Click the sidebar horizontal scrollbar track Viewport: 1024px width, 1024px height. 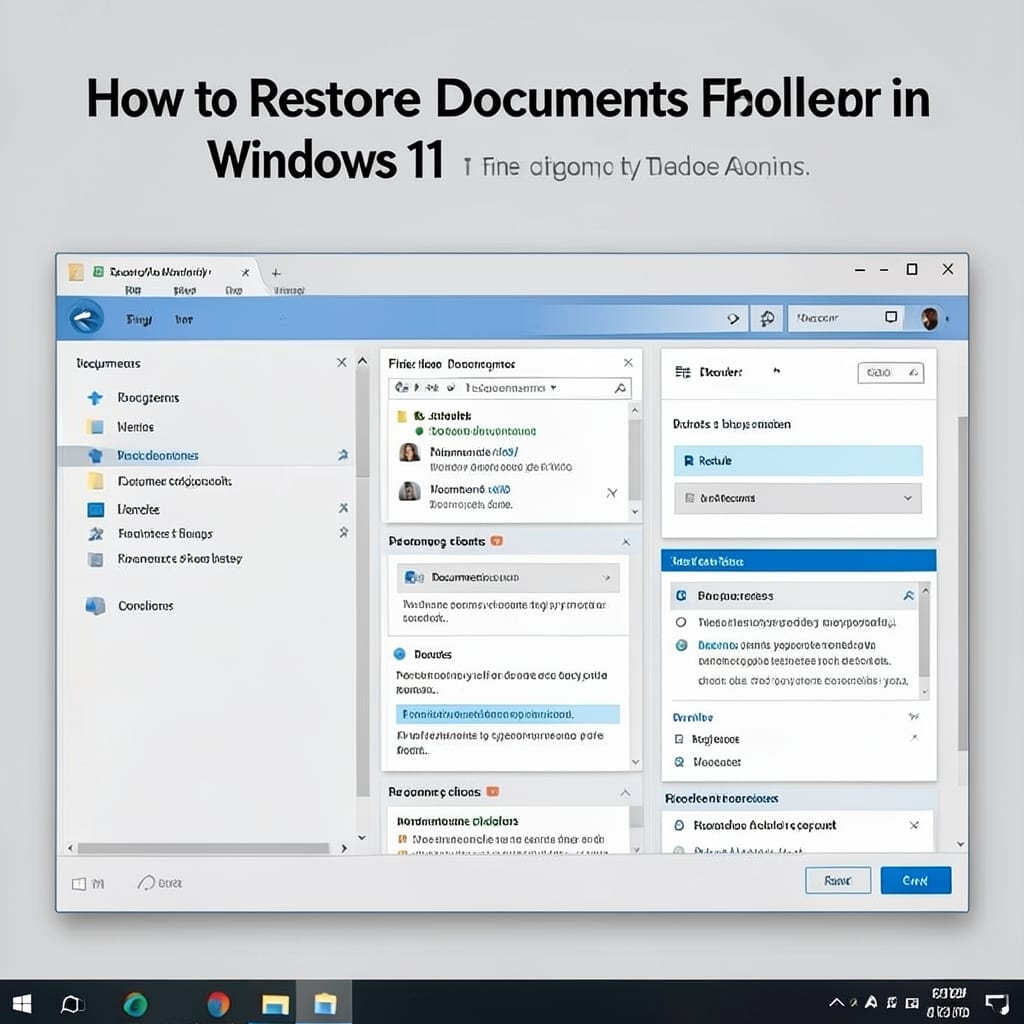point(203,848)
